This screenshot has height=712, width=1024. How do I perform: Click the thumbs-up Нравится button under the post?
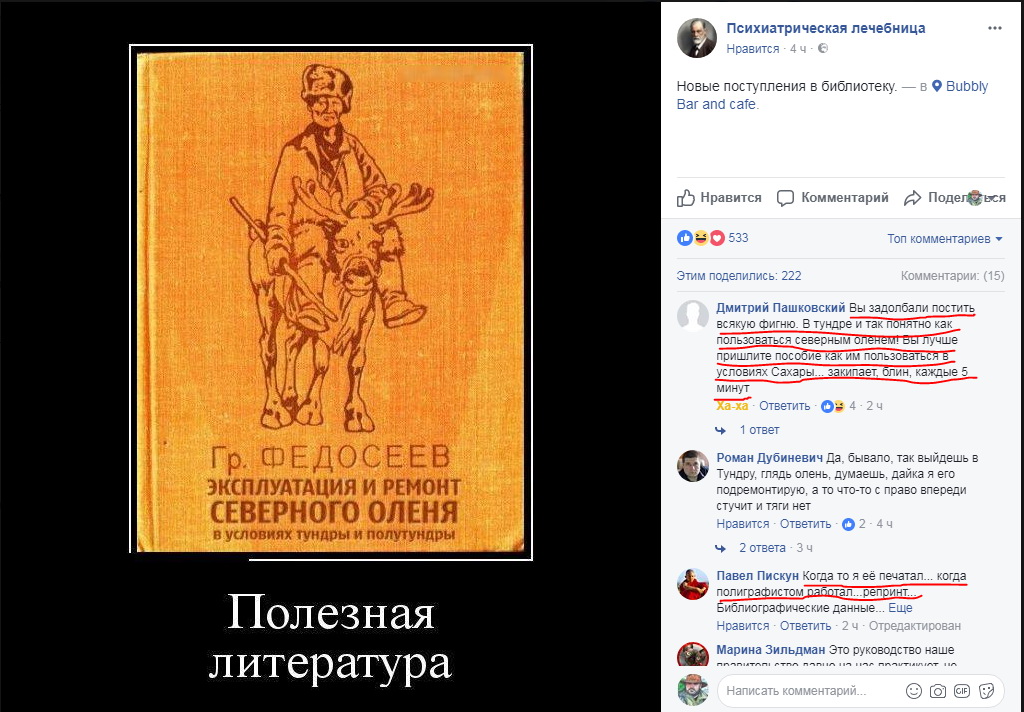click(x=719, y=198)
